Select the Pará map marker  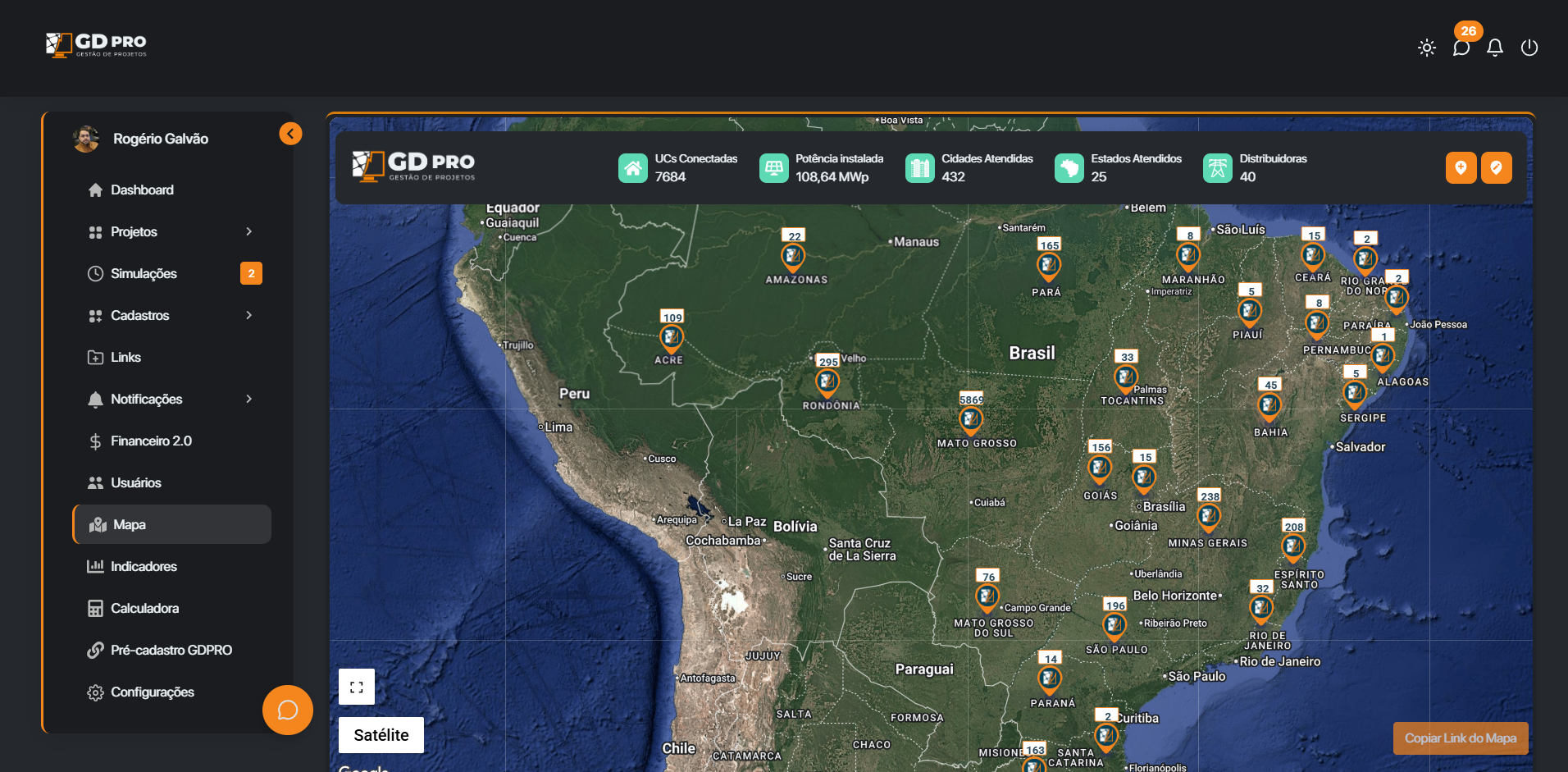pyautogui.click(x=1049, y=266)
